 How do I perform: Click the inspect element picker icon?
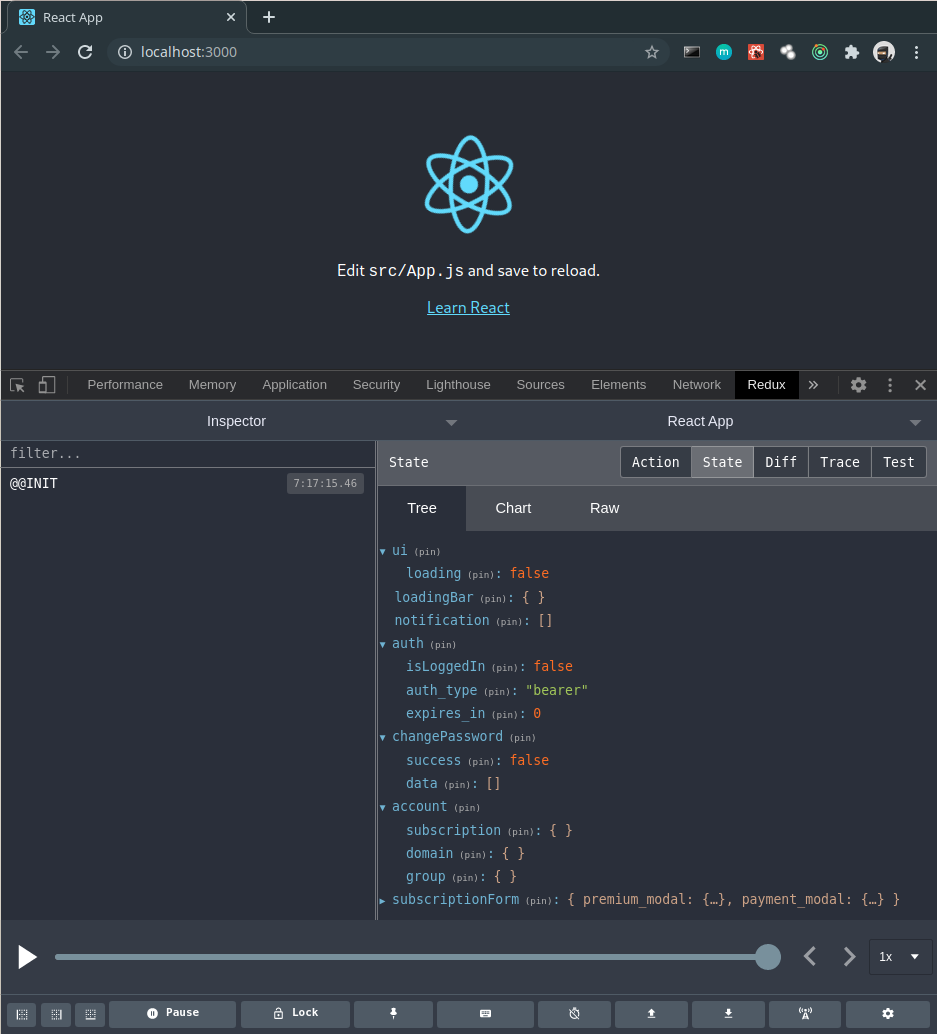18,385
